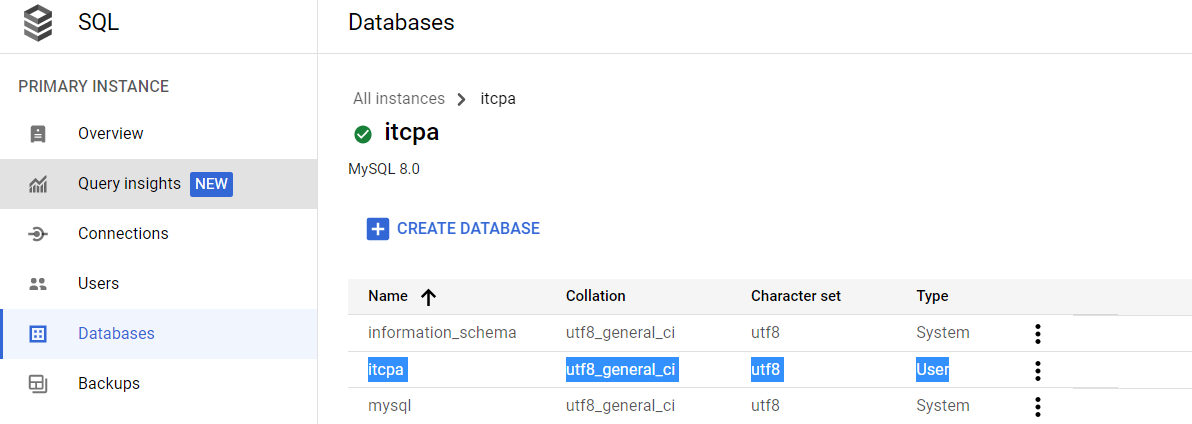Select the Backups sidebar item
This screenshot has height=424, width=1192.
(x=108, y=384)
